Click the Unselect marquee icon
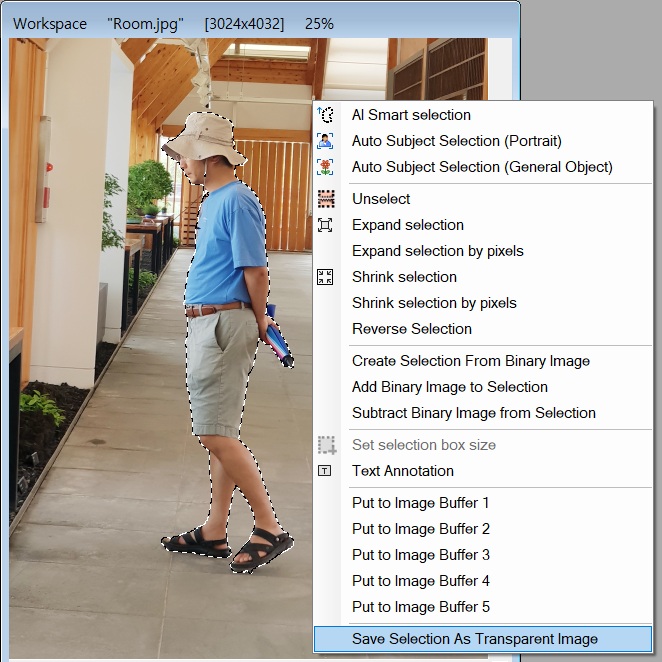 pos(326,199)
